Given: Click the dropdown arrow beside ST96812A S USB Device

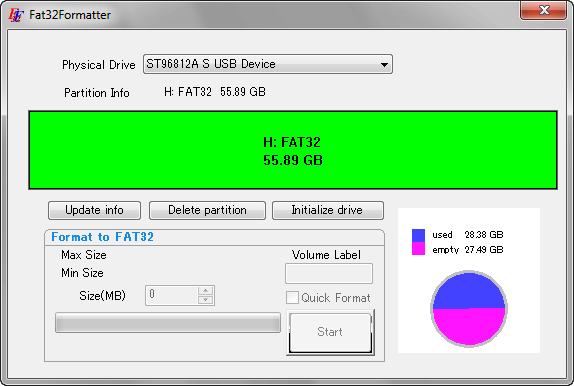Looking at the screenshot, I should click(384, 64).
